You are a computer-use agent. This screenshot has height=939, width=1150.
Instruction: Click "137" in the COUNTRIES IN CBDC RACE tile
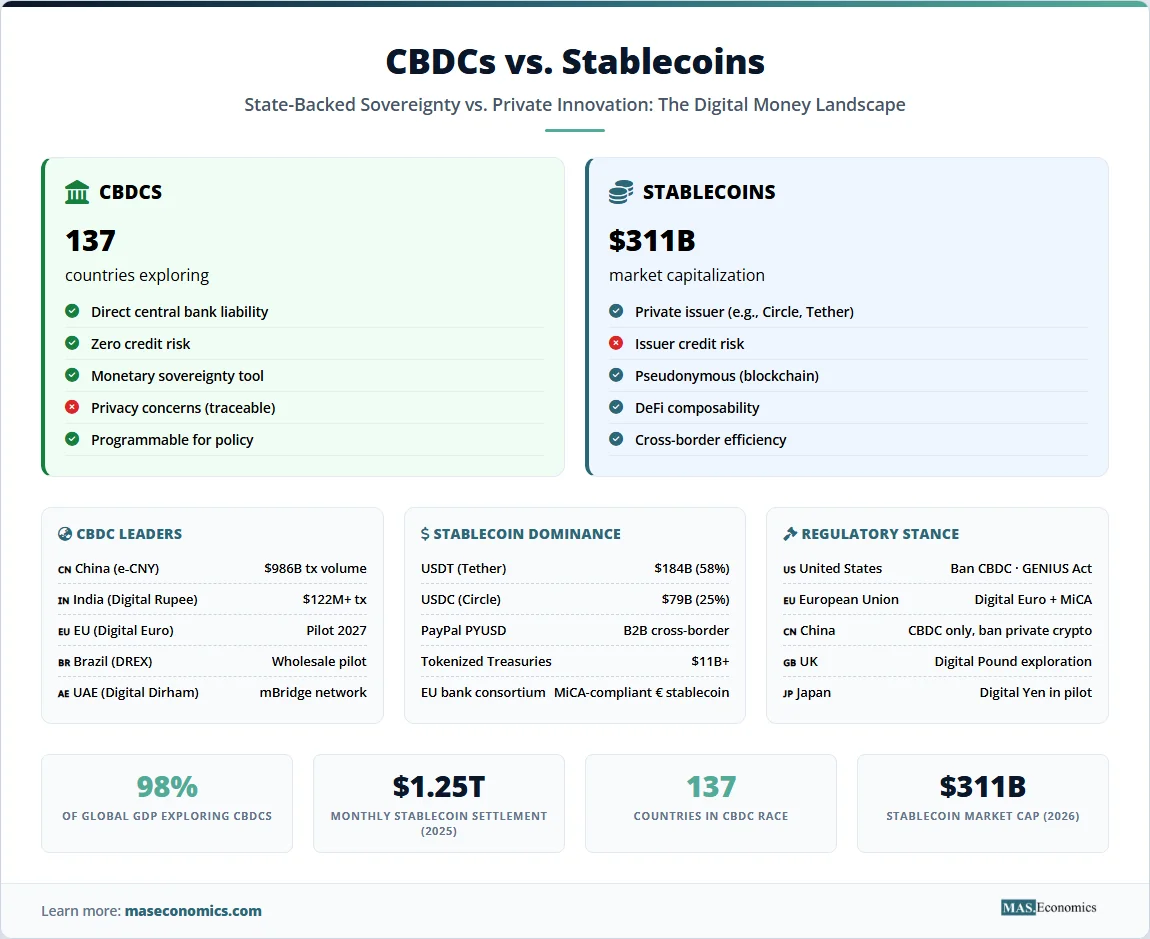point(711,787)
